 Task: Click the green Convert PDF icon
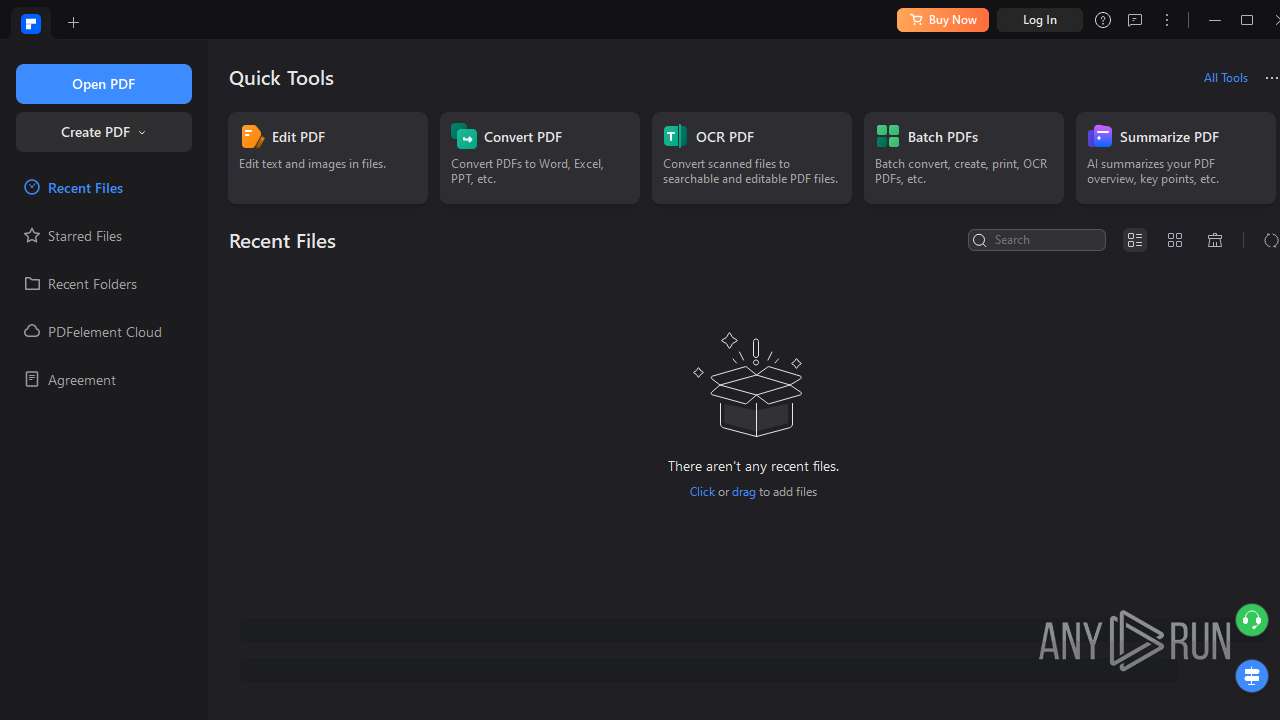pos(464,136)
